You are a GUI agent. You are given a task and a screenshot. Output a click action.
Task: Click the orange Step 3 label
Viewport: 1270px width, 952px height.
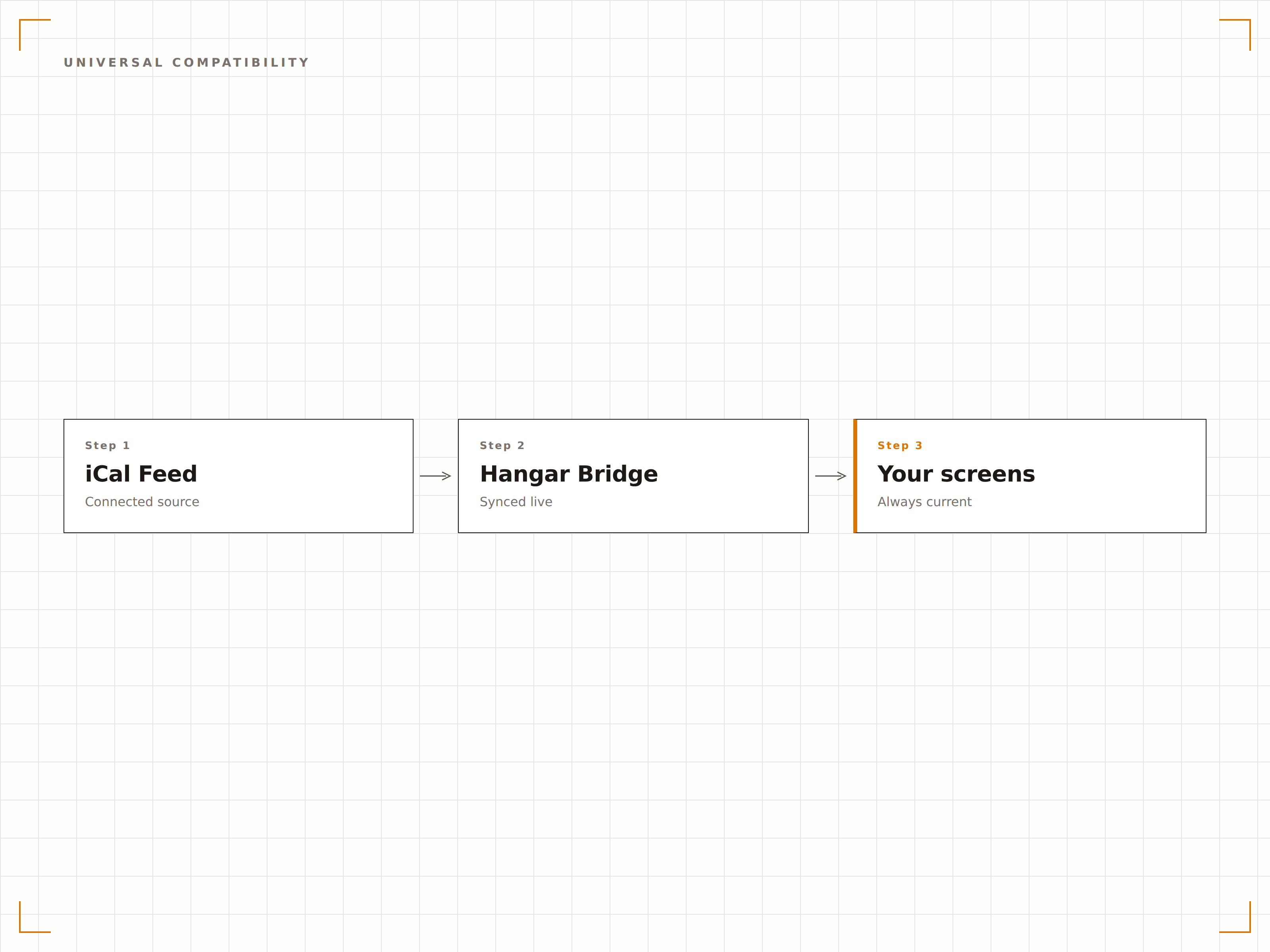pyautogui.click(x=900, y=445)
